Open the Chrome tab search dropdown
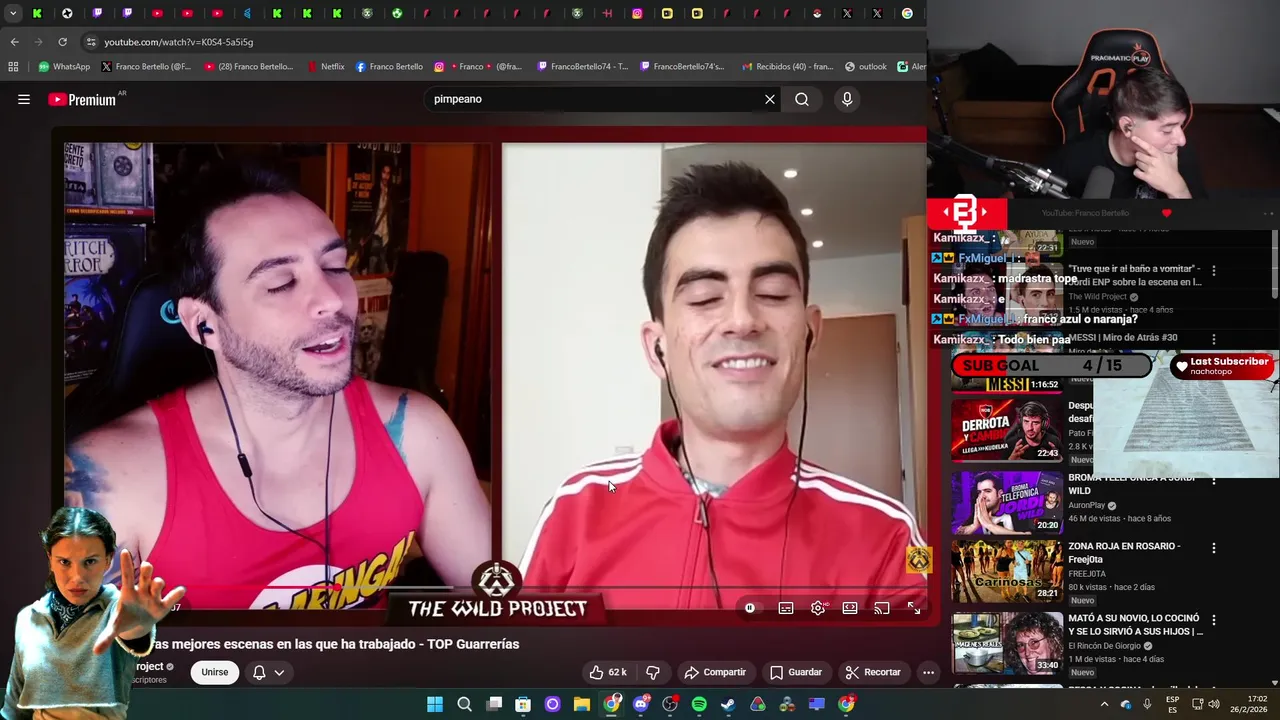The width and height of the screenshot is (1280, 720). pos(13,13)
